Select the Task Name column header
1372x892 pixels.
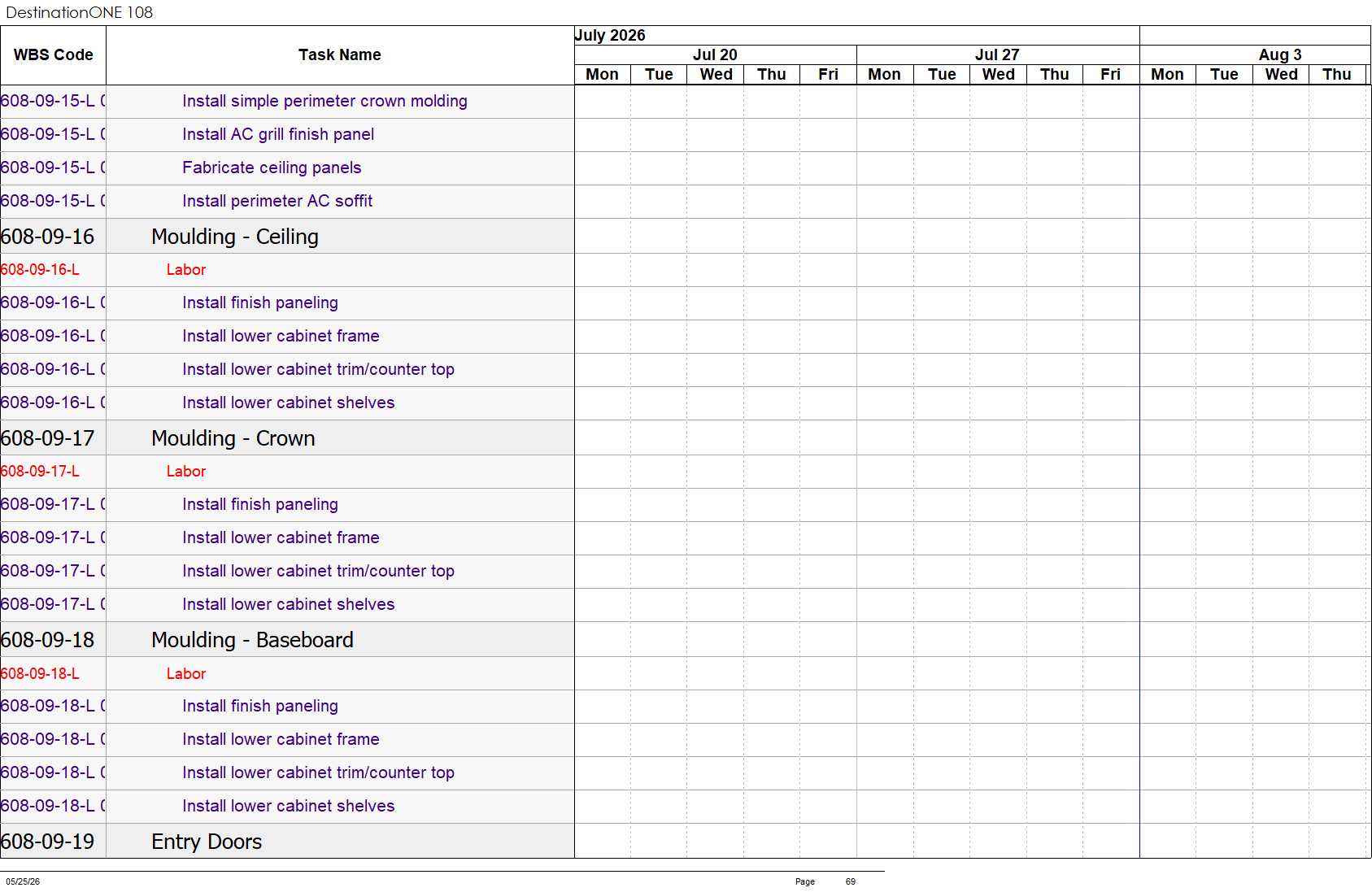coord(340,55)
